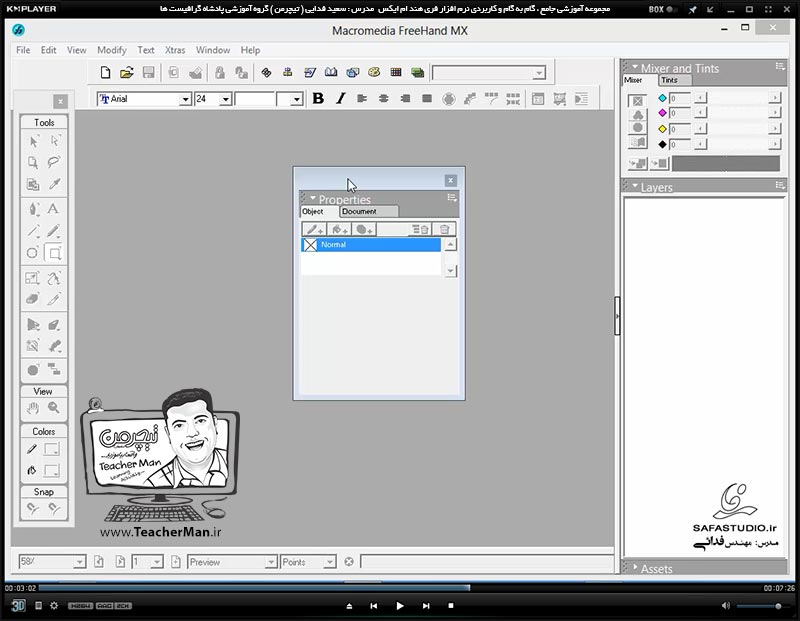Toggle Bold text formatting
The width and height of the screenshot is (800, 621).
point(318,98)
